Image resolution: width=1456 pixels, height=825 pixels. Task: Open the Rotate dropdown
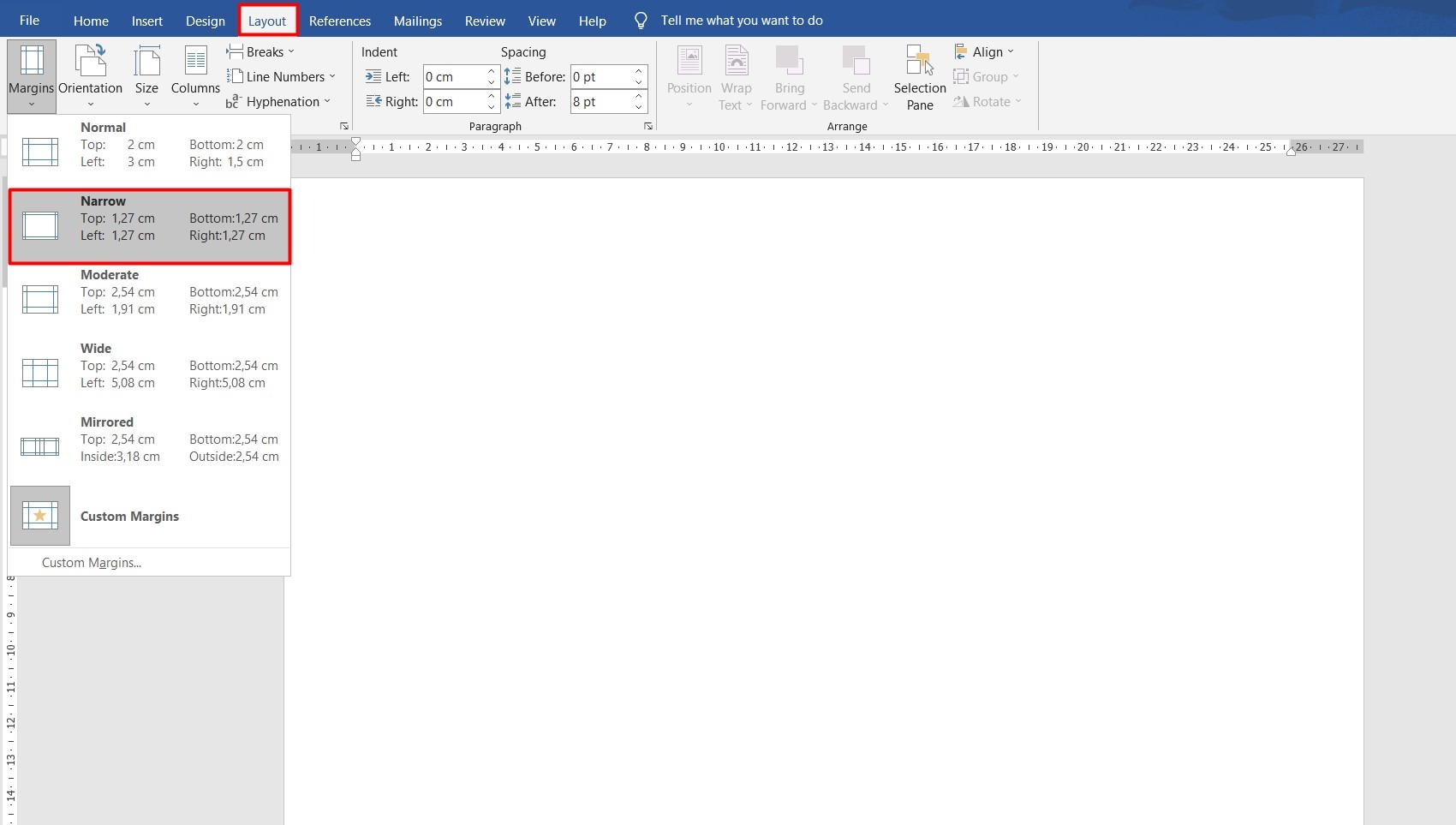(x=988, y=101)
